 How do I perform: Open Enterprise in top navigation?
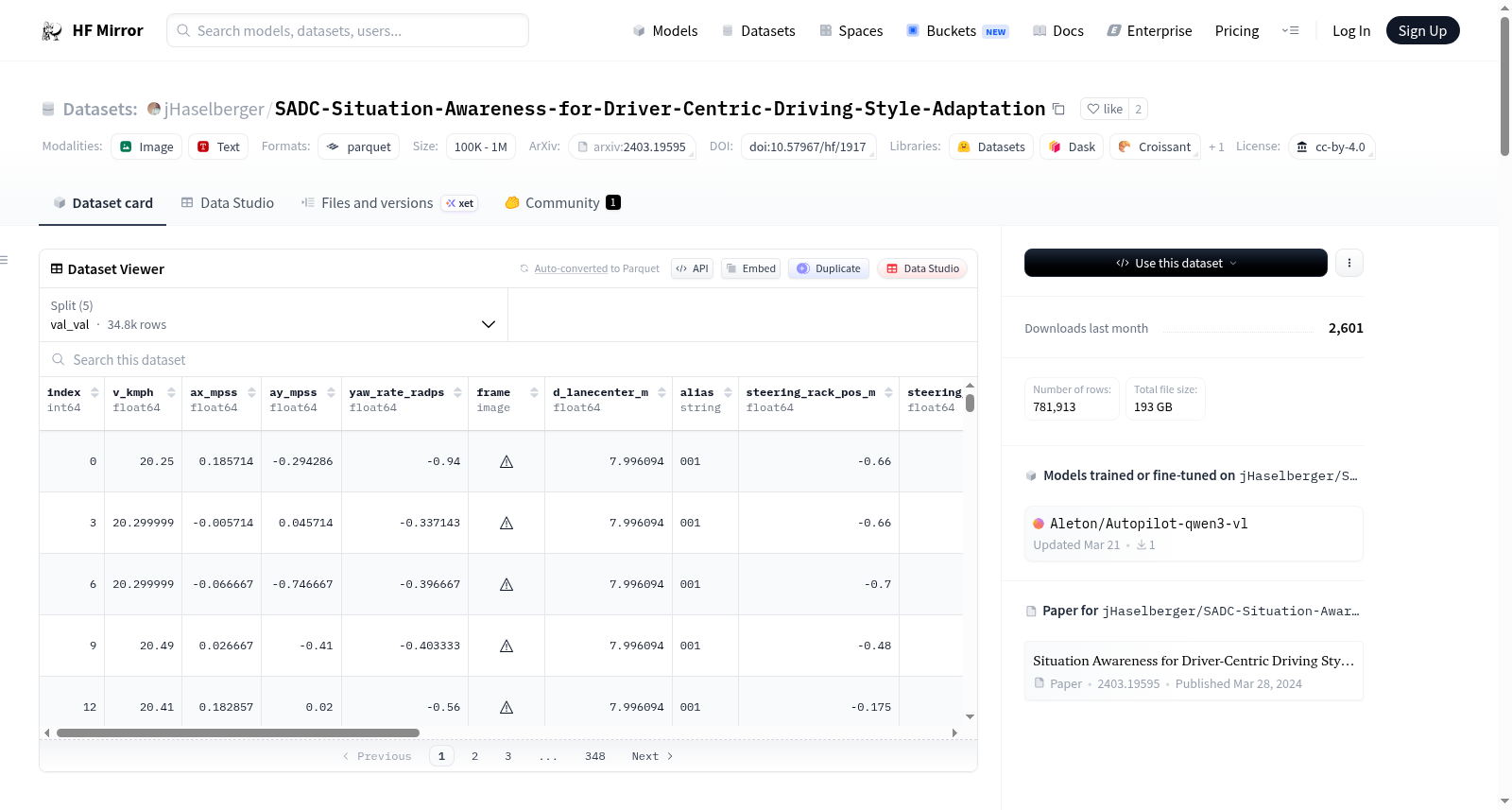(1150, 30)
